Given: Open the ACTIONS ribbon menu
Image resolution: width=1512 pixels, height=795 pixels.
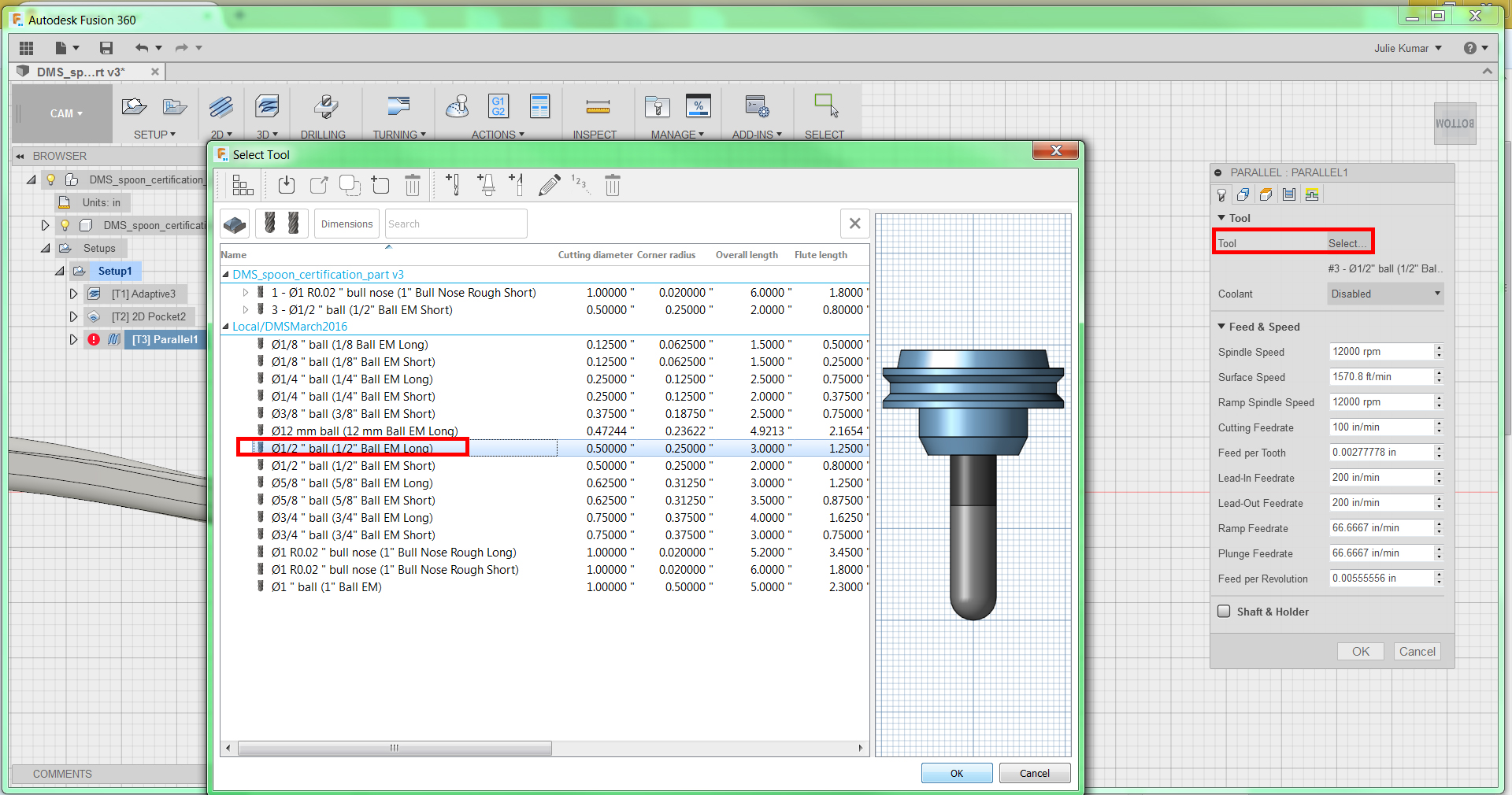Looking at the screenshot, I should pos(498,135).
